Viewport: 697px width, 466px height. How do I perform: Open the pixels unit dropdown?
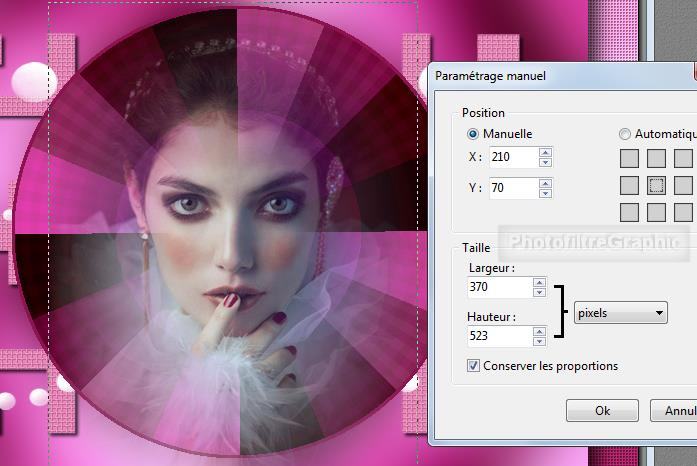click(620, 313)
